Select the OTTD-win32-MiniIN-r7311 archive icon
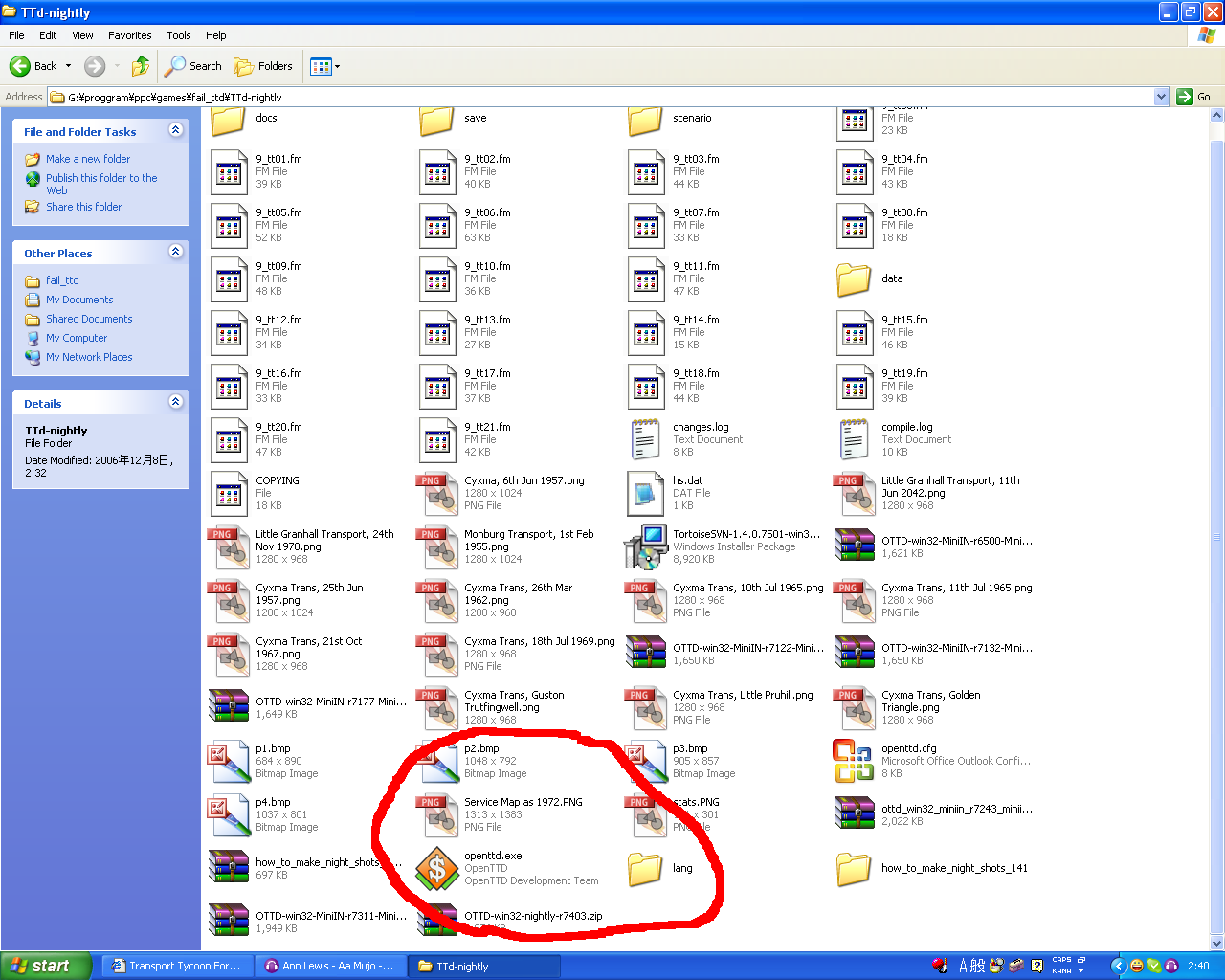1225x980 pixels. tap(229, 921)
